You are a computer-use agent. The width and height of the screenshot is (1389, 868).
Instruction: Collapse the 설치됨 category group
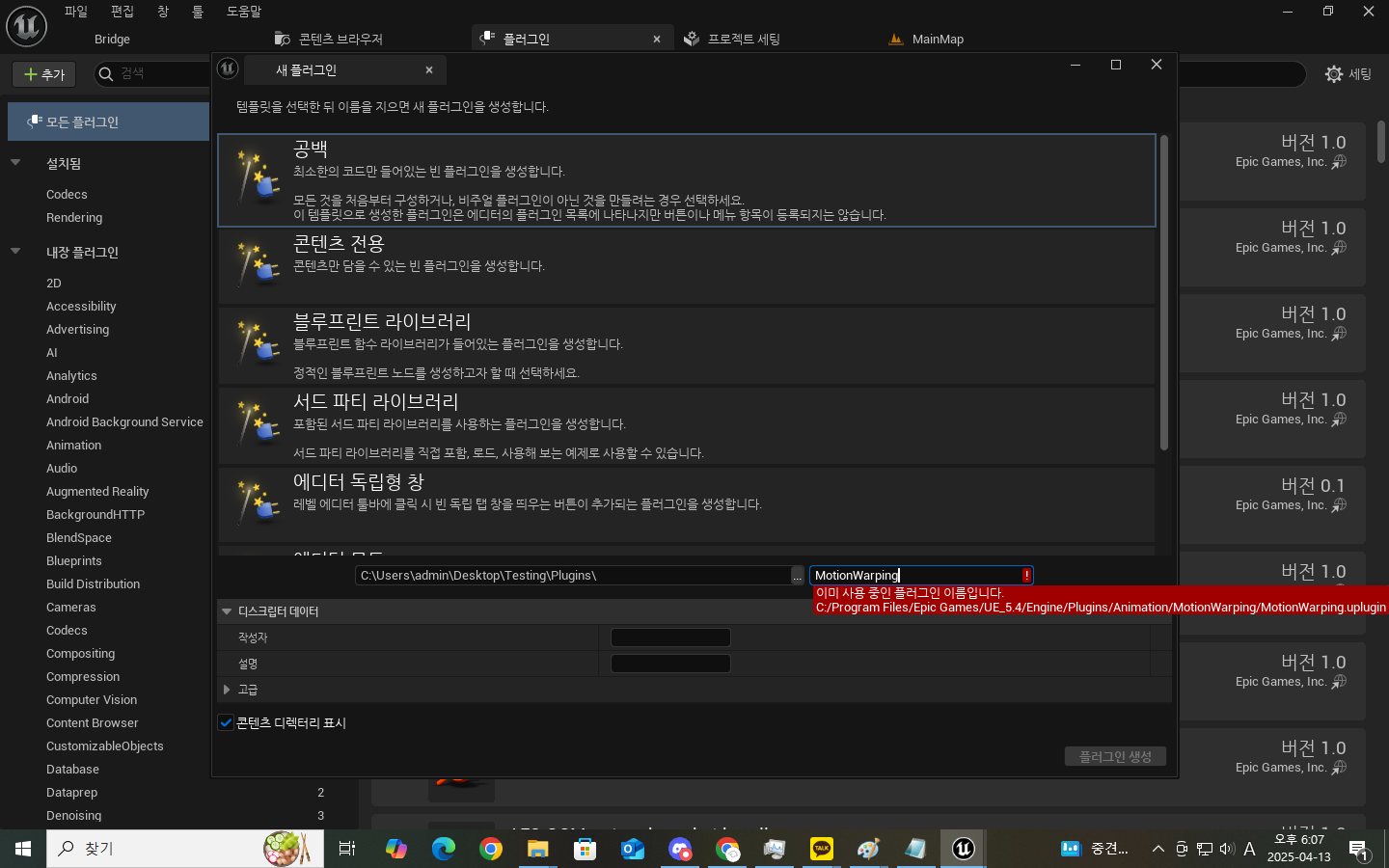coord(15,163)
